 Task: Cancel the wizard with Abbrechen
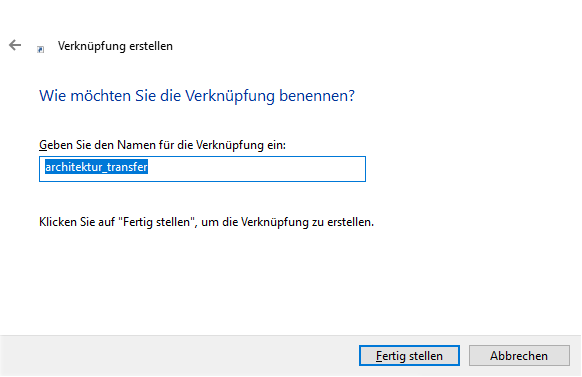point(519,355)
